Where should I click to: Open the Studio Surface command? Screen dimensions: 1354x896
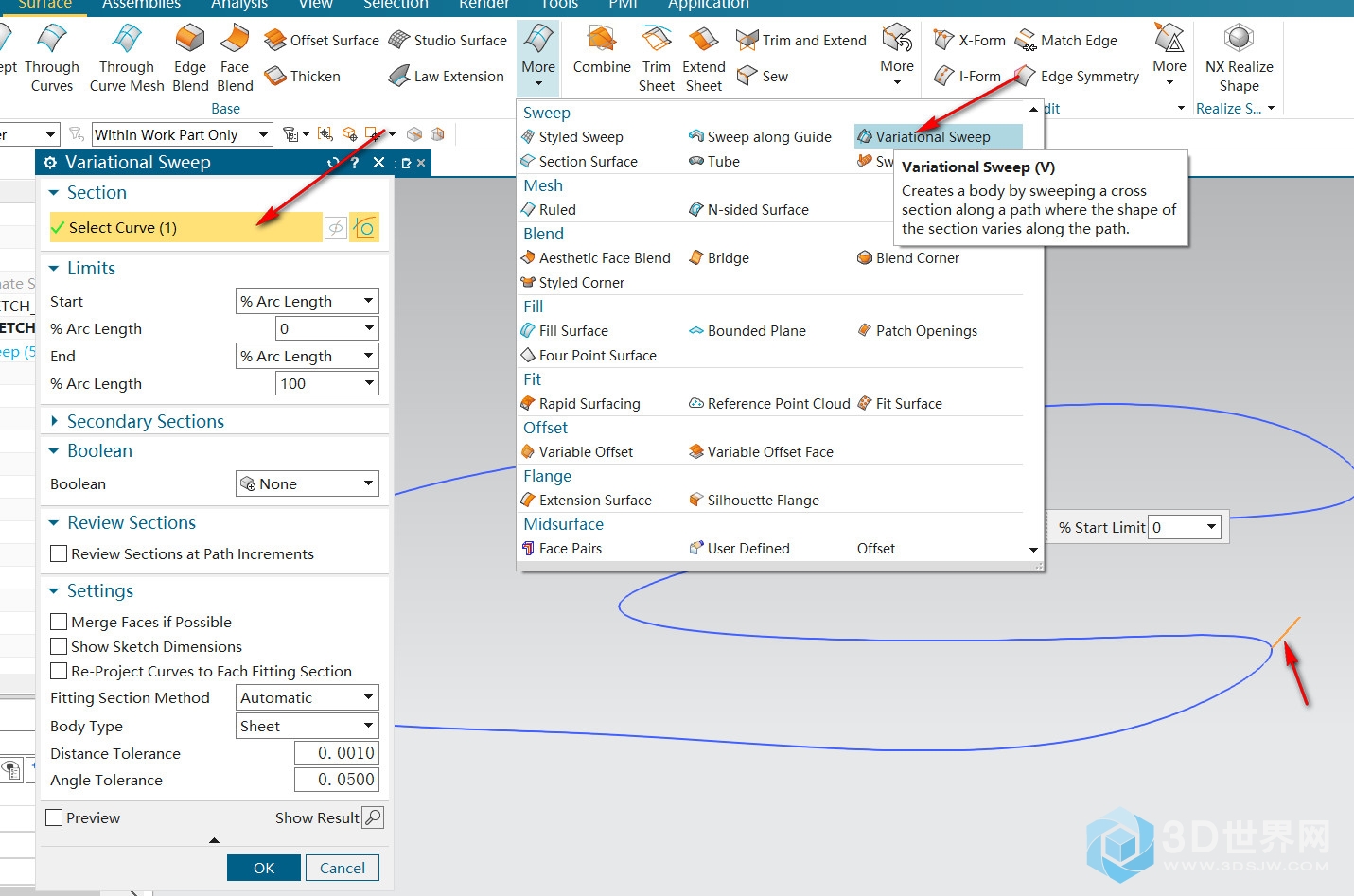coord(448,40)
